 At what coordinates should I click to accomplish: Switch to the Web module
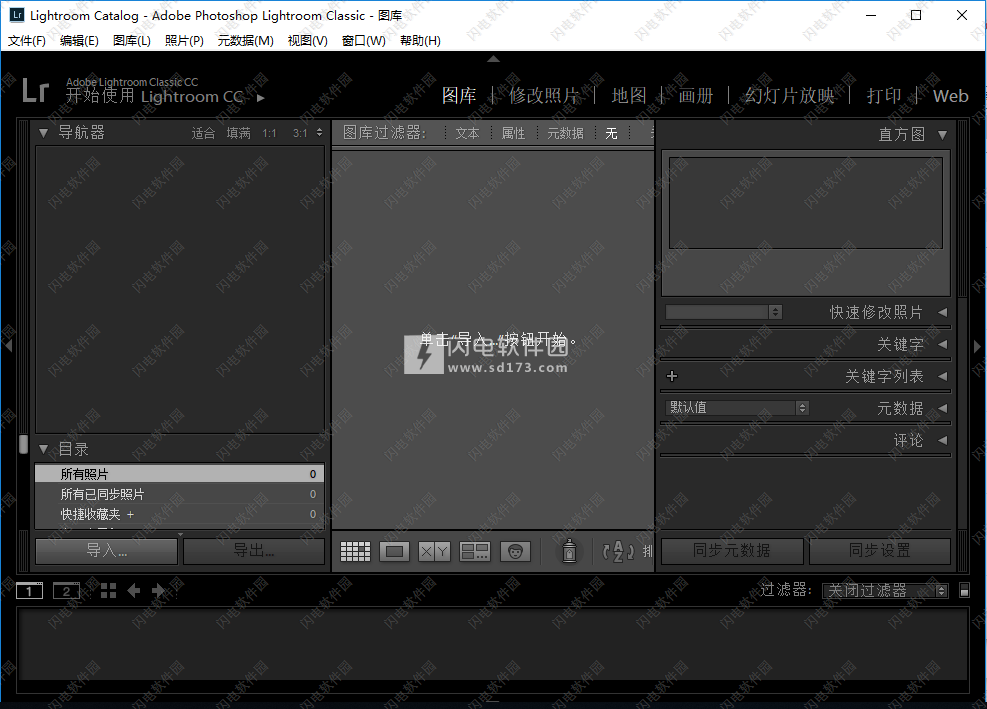pyautogui.click(x=950, y=96)
